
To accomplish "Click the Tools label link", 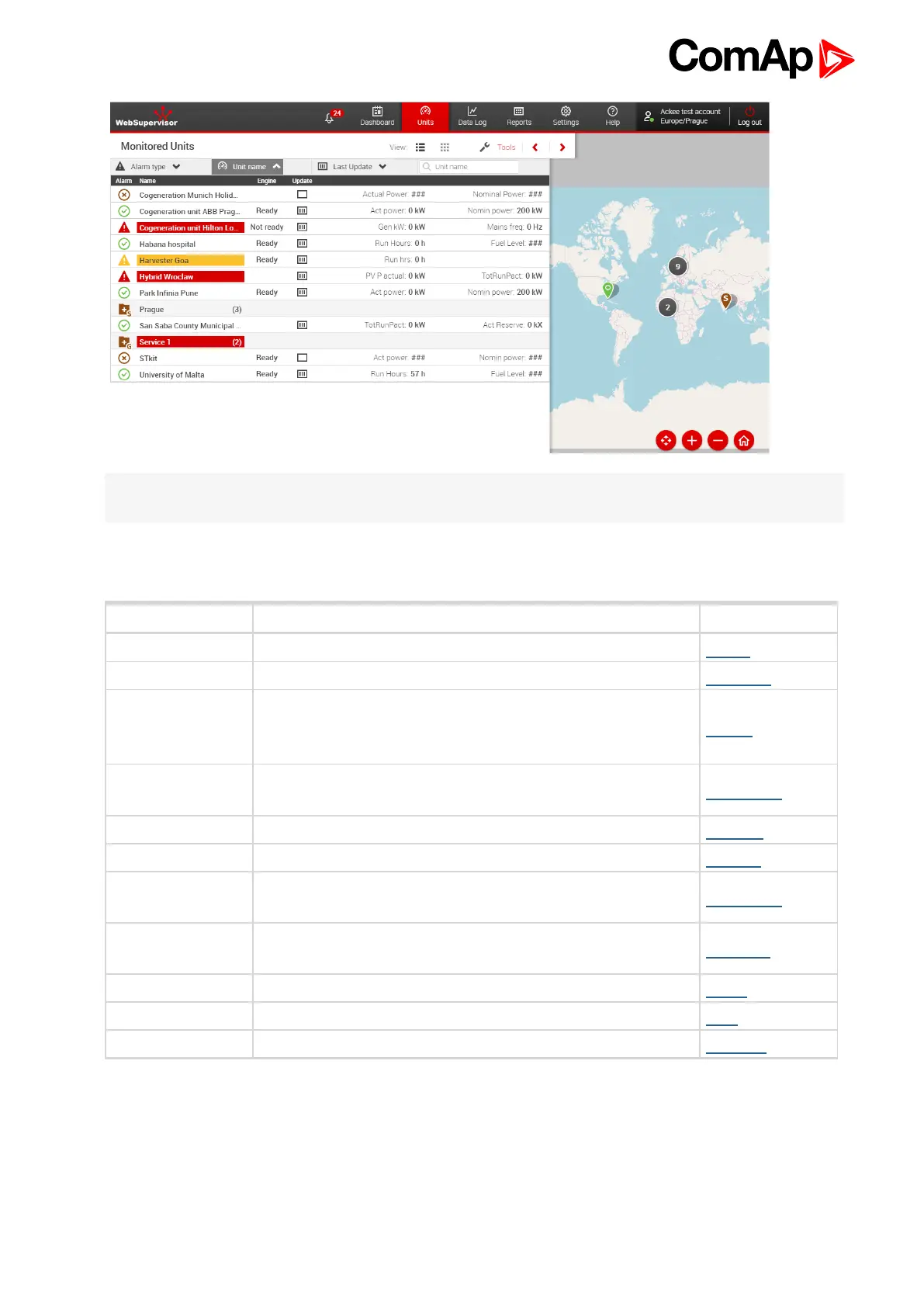I will click(506, 147).
